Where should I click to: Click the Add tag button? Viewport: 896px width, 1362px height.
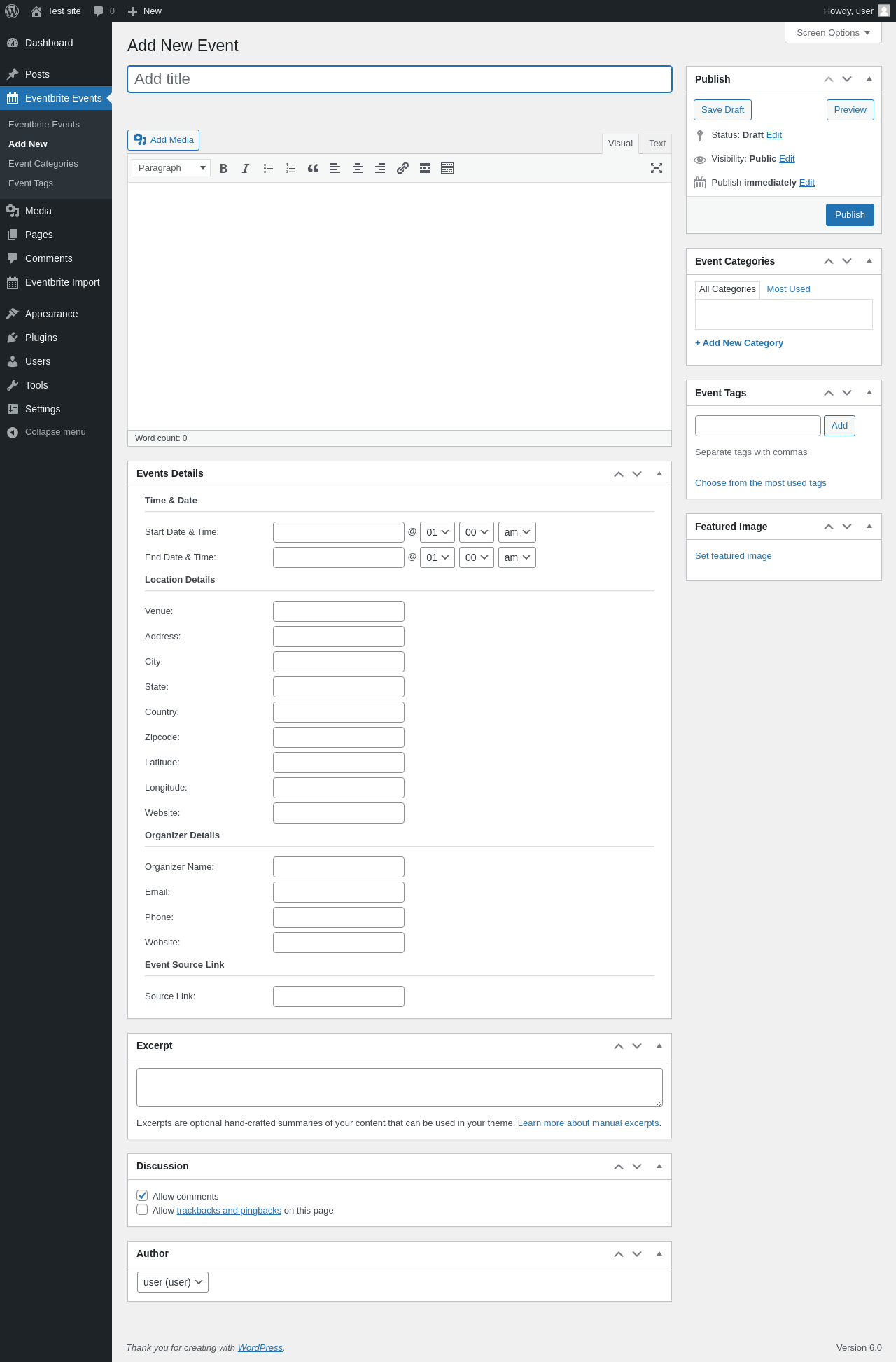click(x=839, y=426)
